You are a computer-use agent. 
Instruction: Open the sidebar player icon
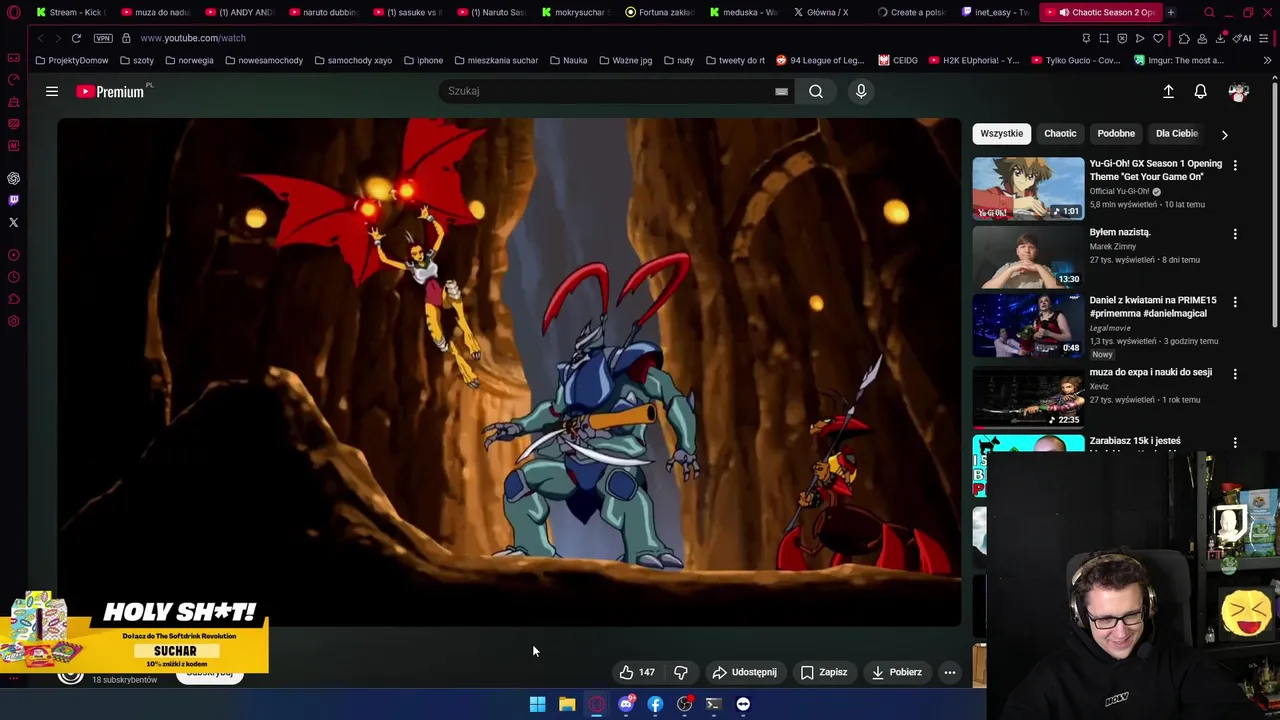click(14, 255)
